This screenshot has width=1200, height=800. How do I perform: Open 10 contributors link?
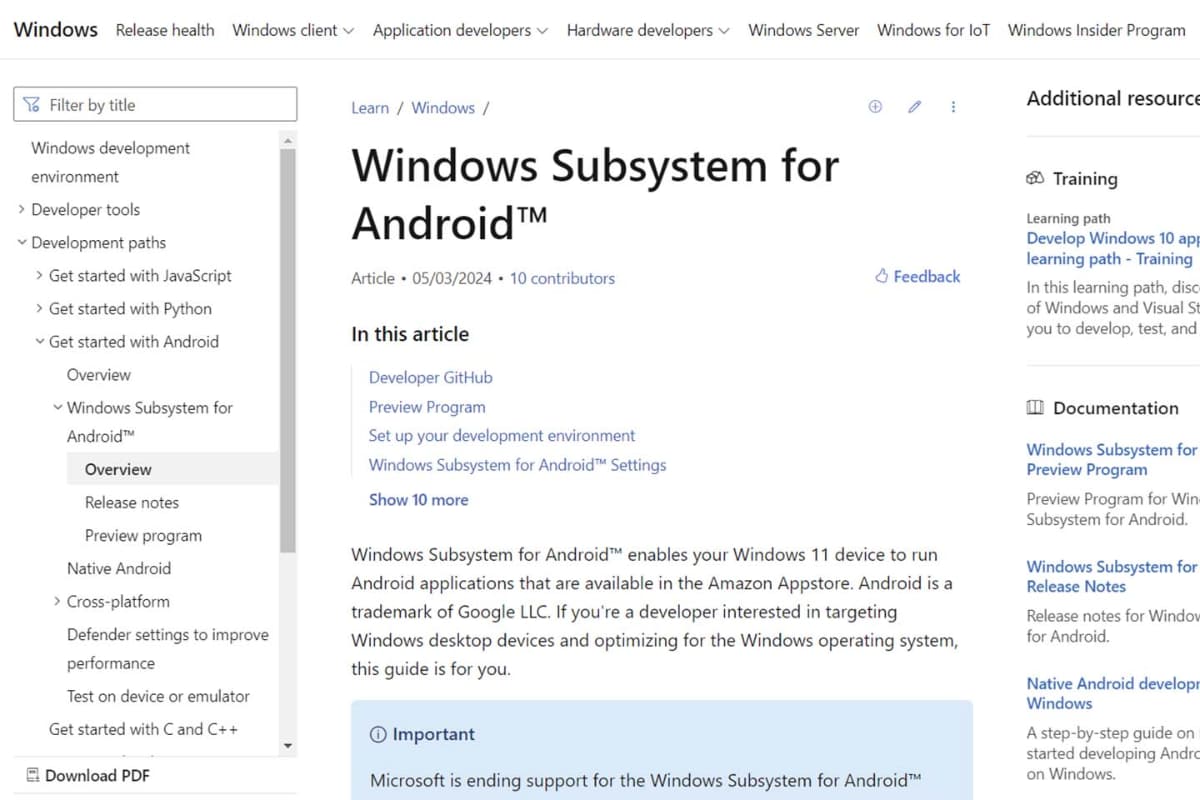(x=562, y=279)
